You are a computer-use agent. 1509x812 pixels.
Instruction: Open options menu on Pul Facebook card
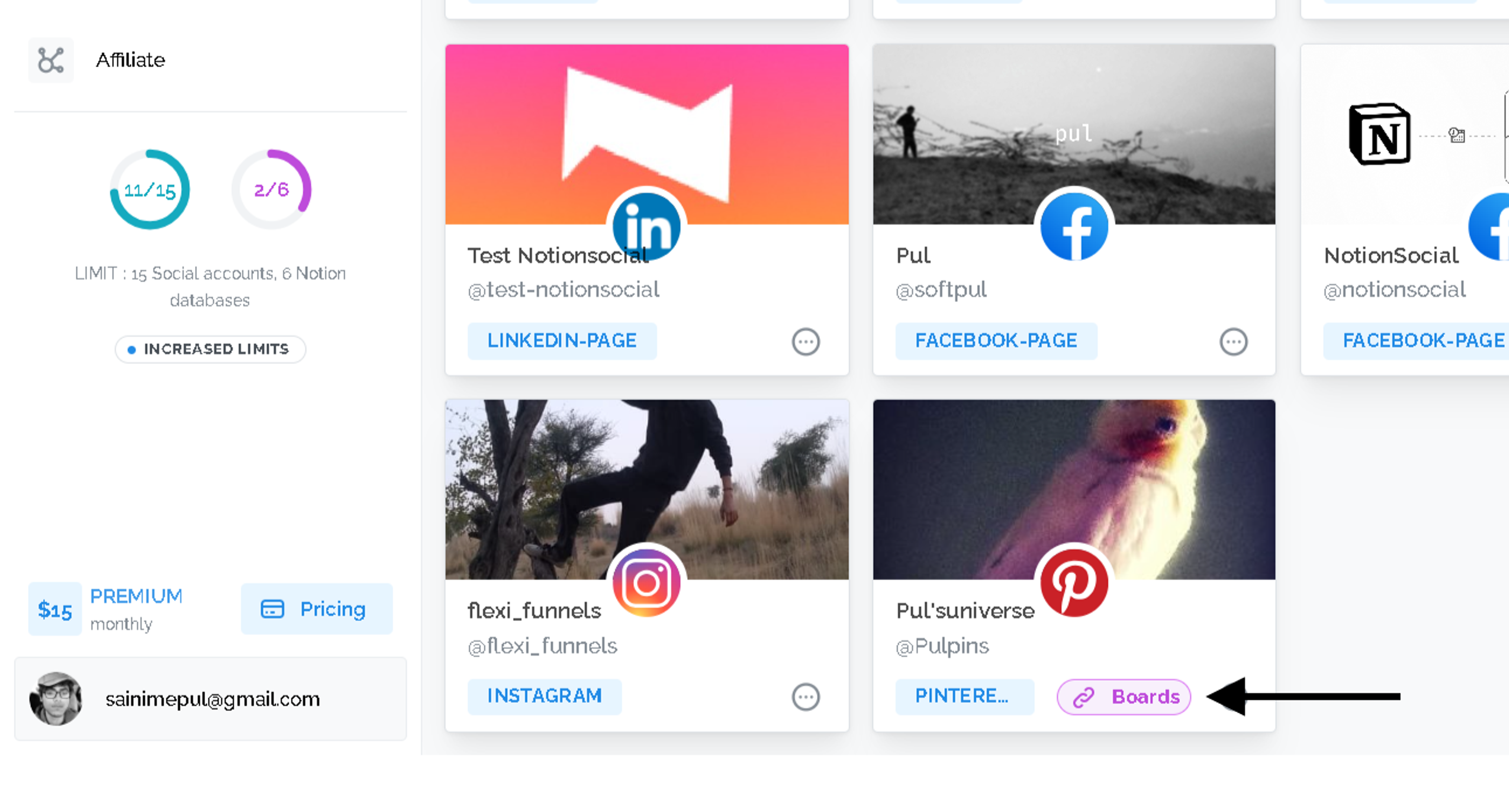click(1233, 341)
